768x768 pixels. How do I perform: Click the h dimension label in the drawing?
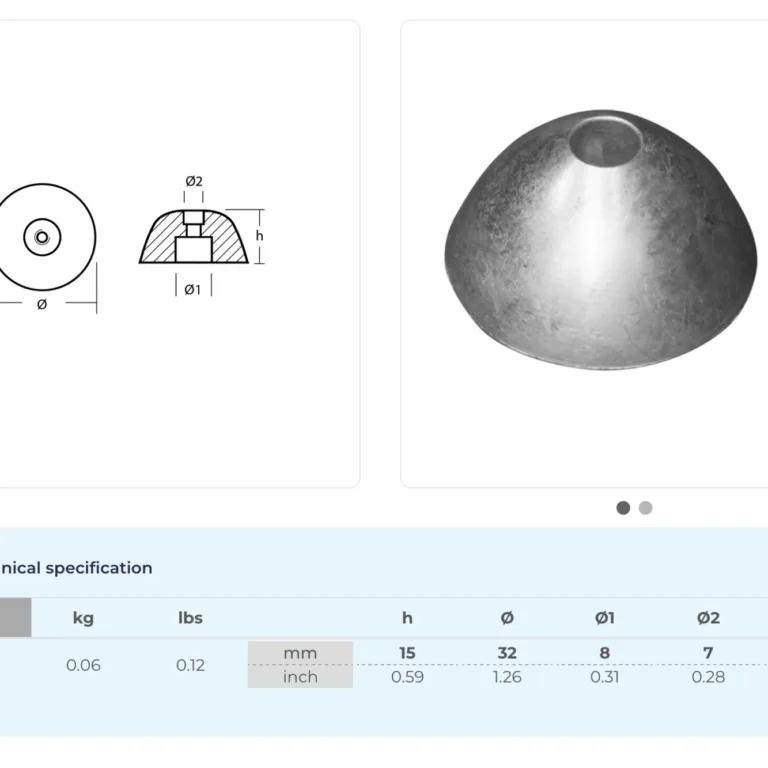pos(259,236)
